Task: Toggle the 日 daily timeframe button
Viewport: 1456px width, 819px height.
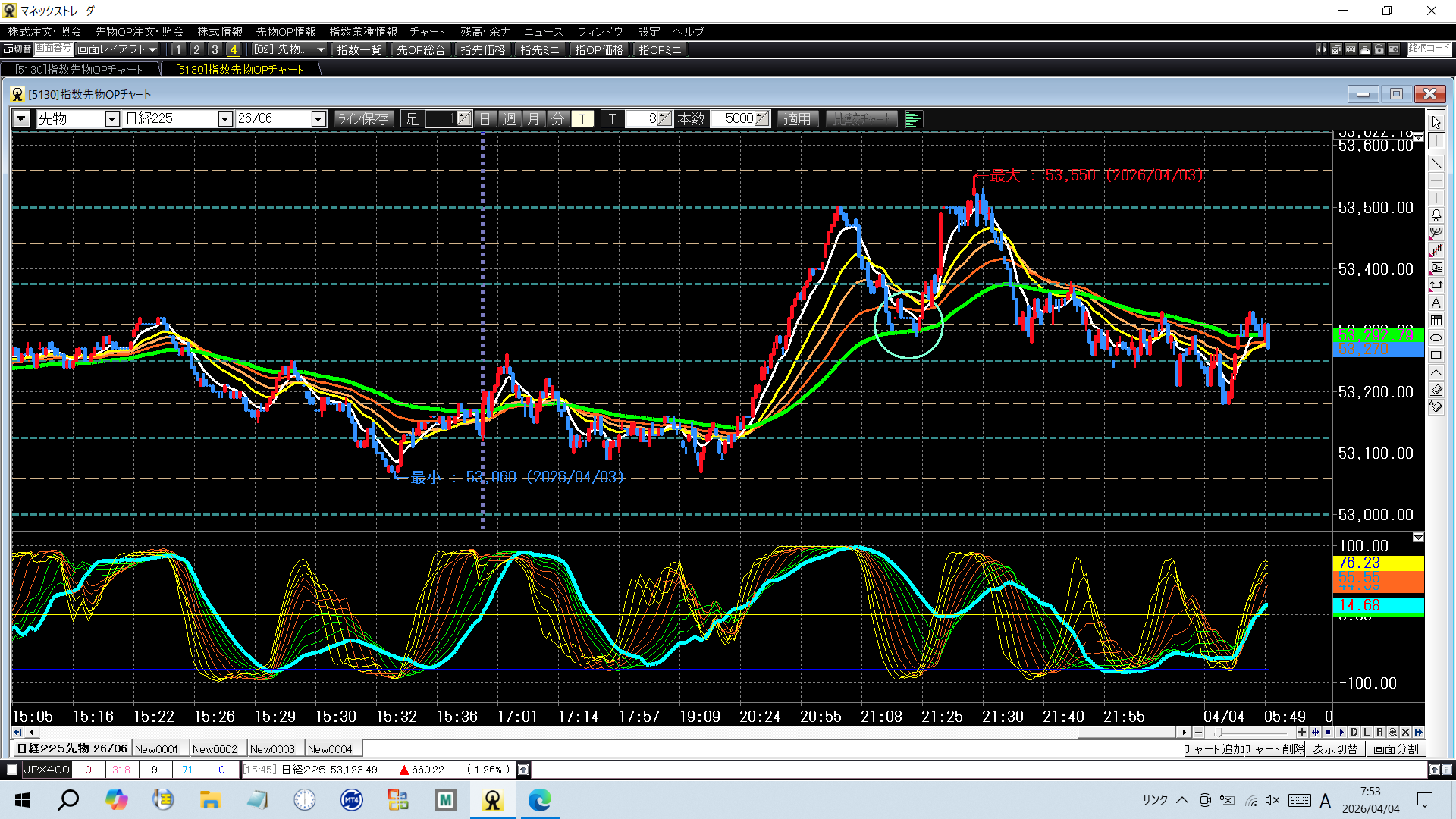Action: point(485,119)
